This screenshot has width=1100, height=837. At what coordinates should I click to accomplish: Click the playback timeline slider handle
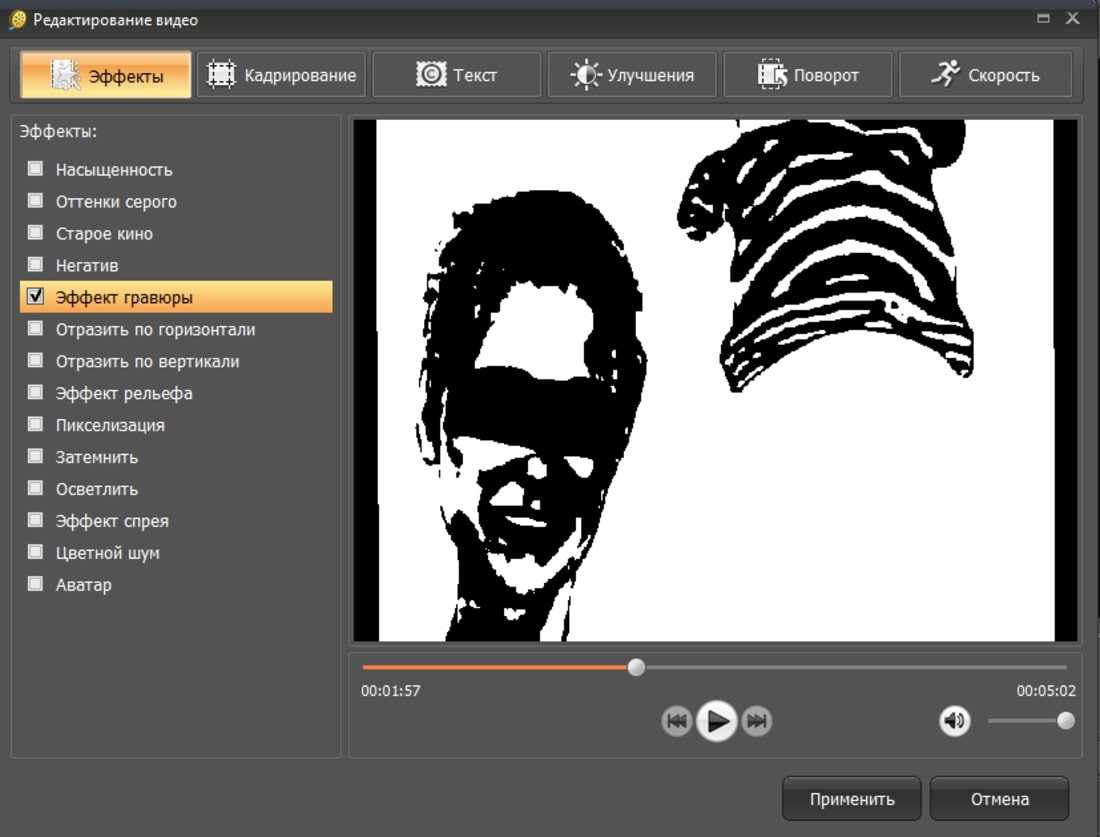click(636, 667)
